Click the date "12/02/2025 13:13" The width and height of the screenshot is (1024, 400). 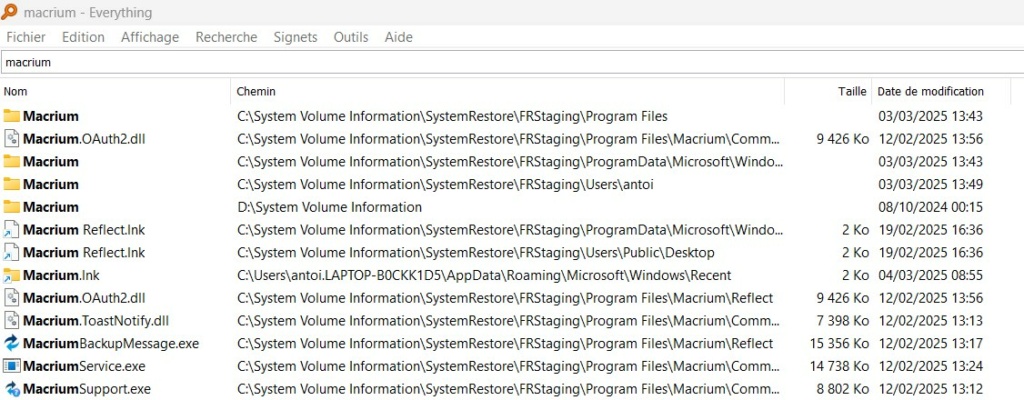click(931, 320)
